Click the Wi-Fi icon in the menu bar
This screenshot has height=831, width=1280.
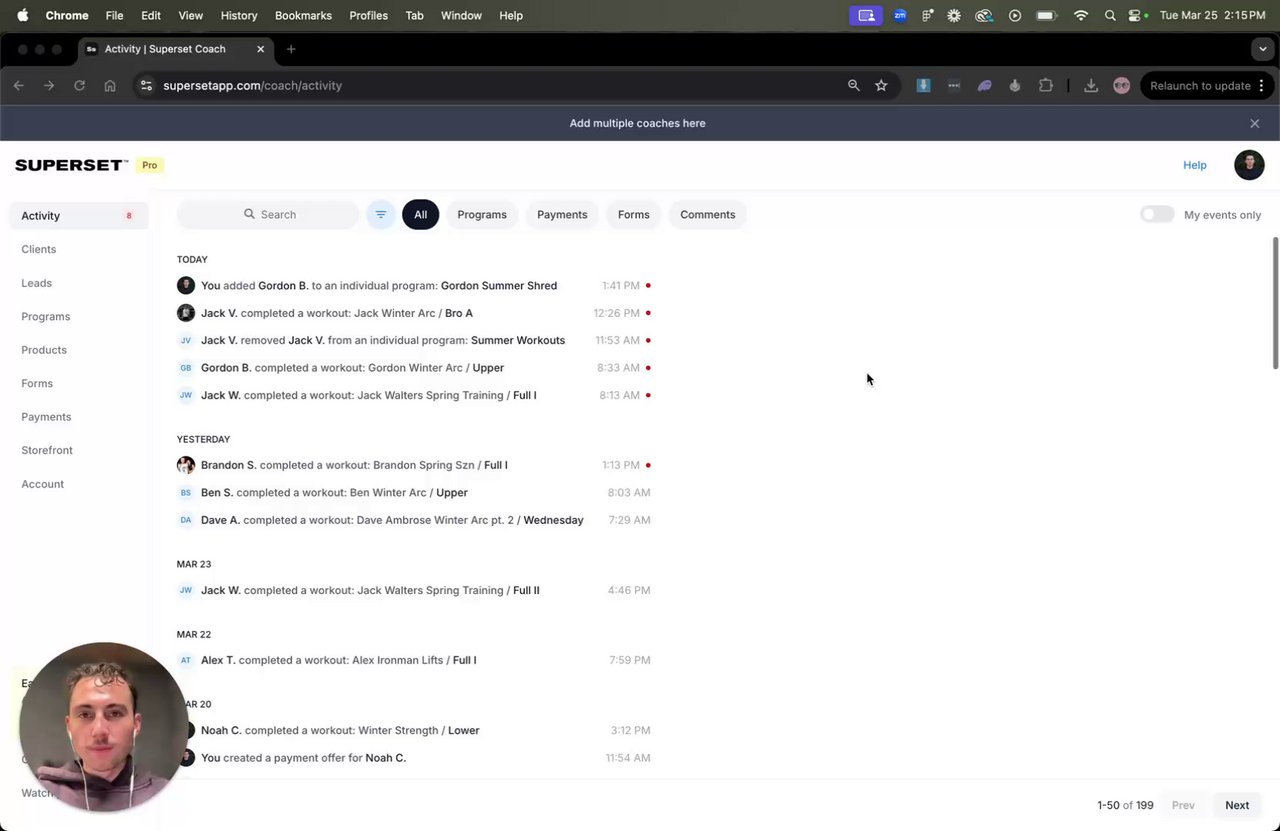tap(1081, 15)
